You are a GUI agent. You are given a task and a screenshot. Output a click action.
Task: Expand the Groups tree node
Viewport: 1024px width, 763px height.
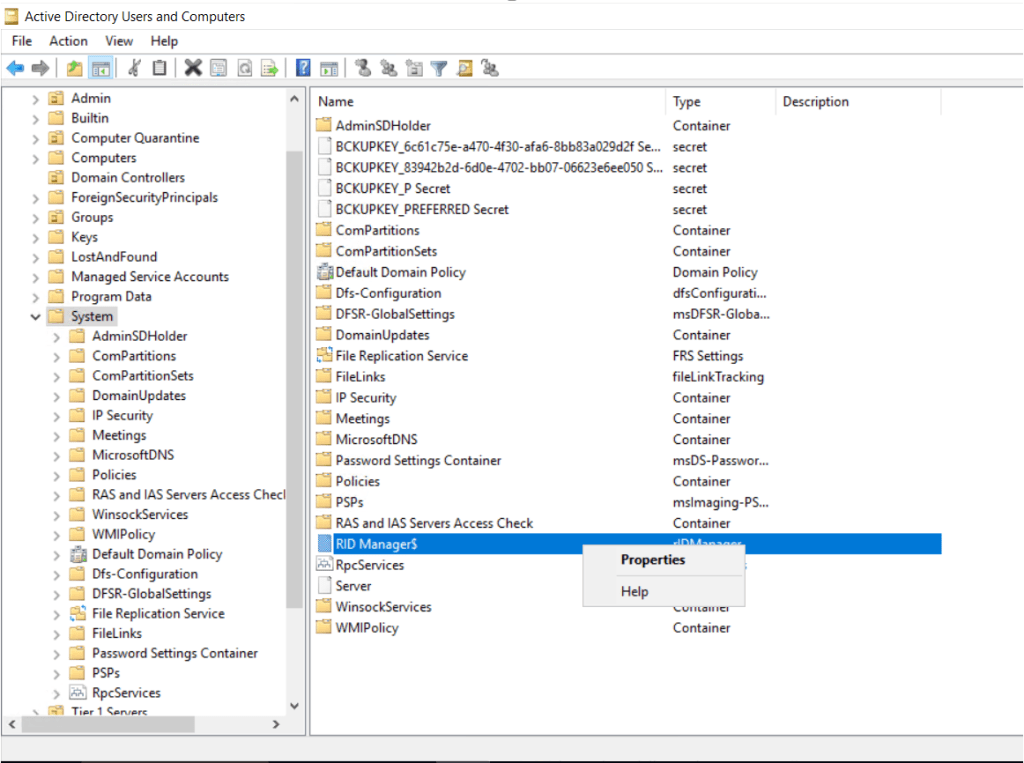[36, 218]
